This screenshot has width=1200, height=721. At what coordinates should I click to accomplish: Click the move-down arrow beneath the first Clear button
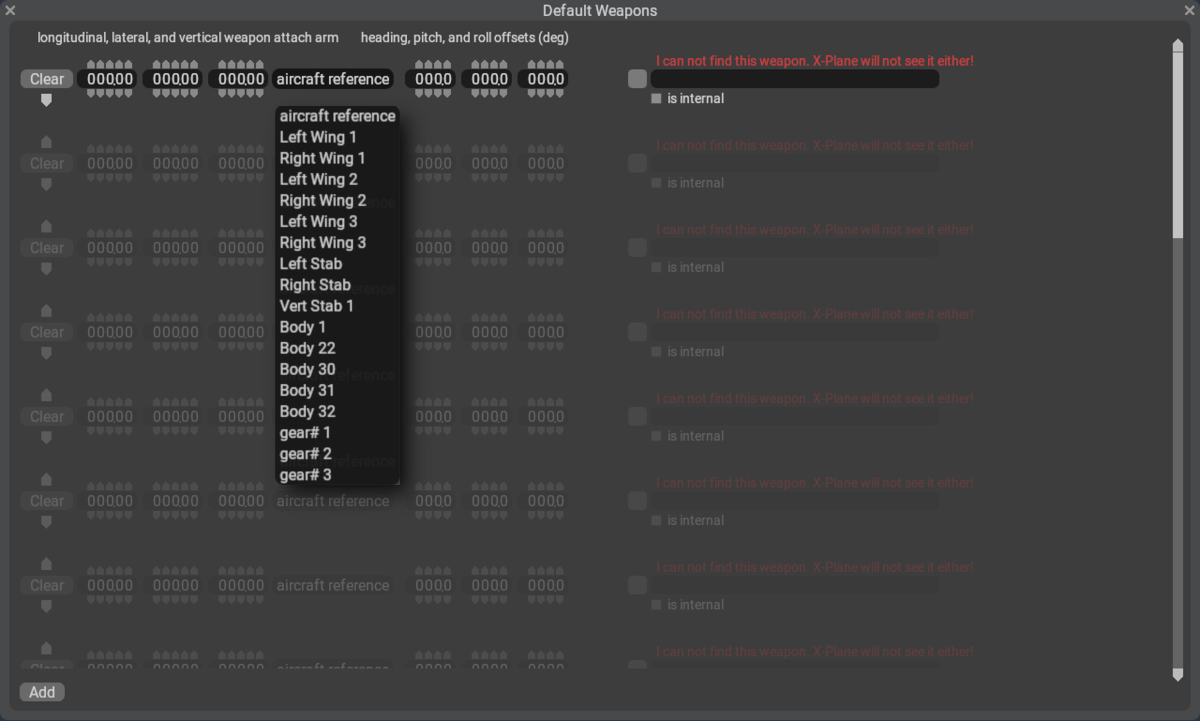[46, 100]
